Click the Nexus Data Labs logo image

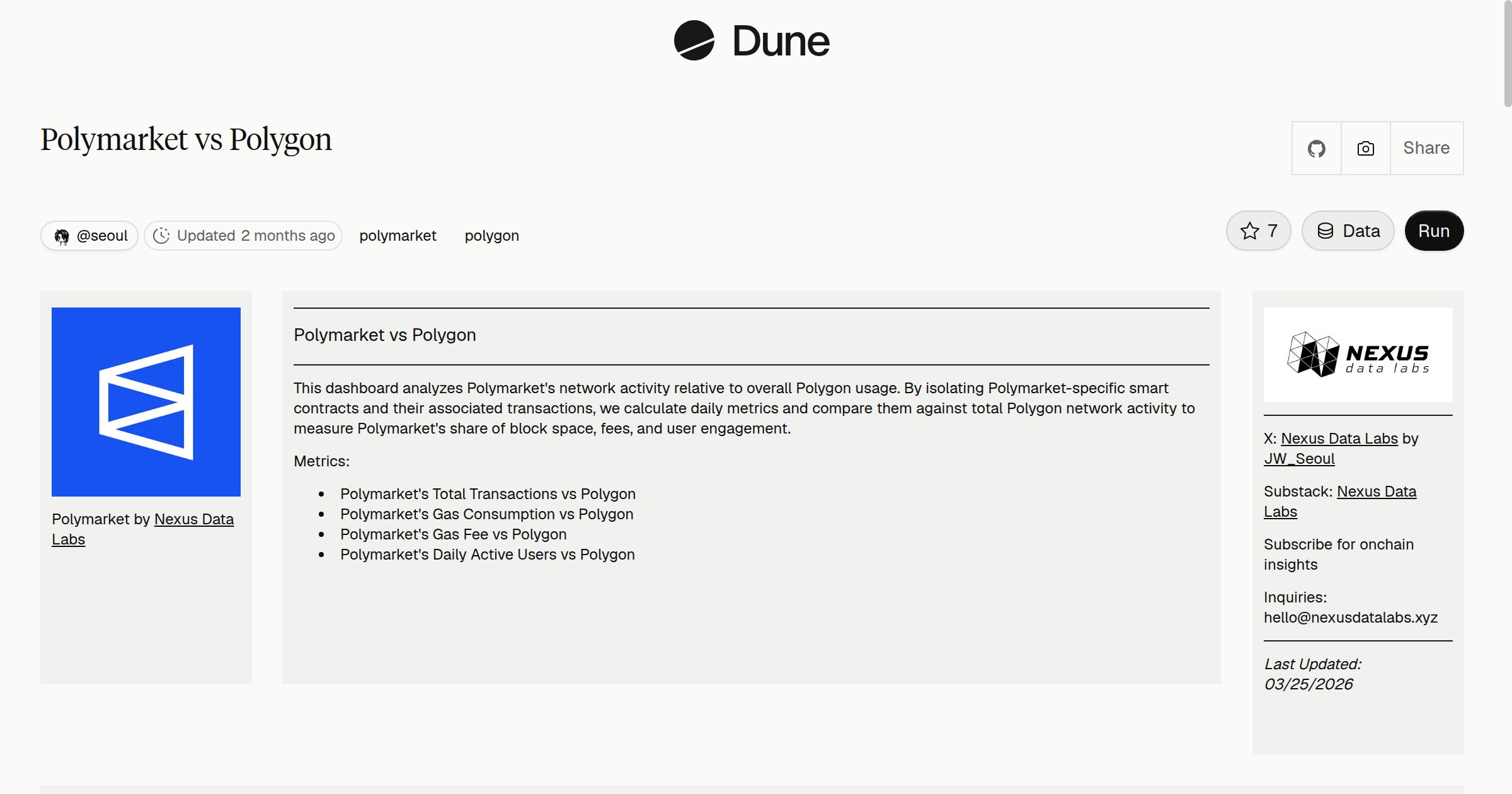click(1358, 355)
